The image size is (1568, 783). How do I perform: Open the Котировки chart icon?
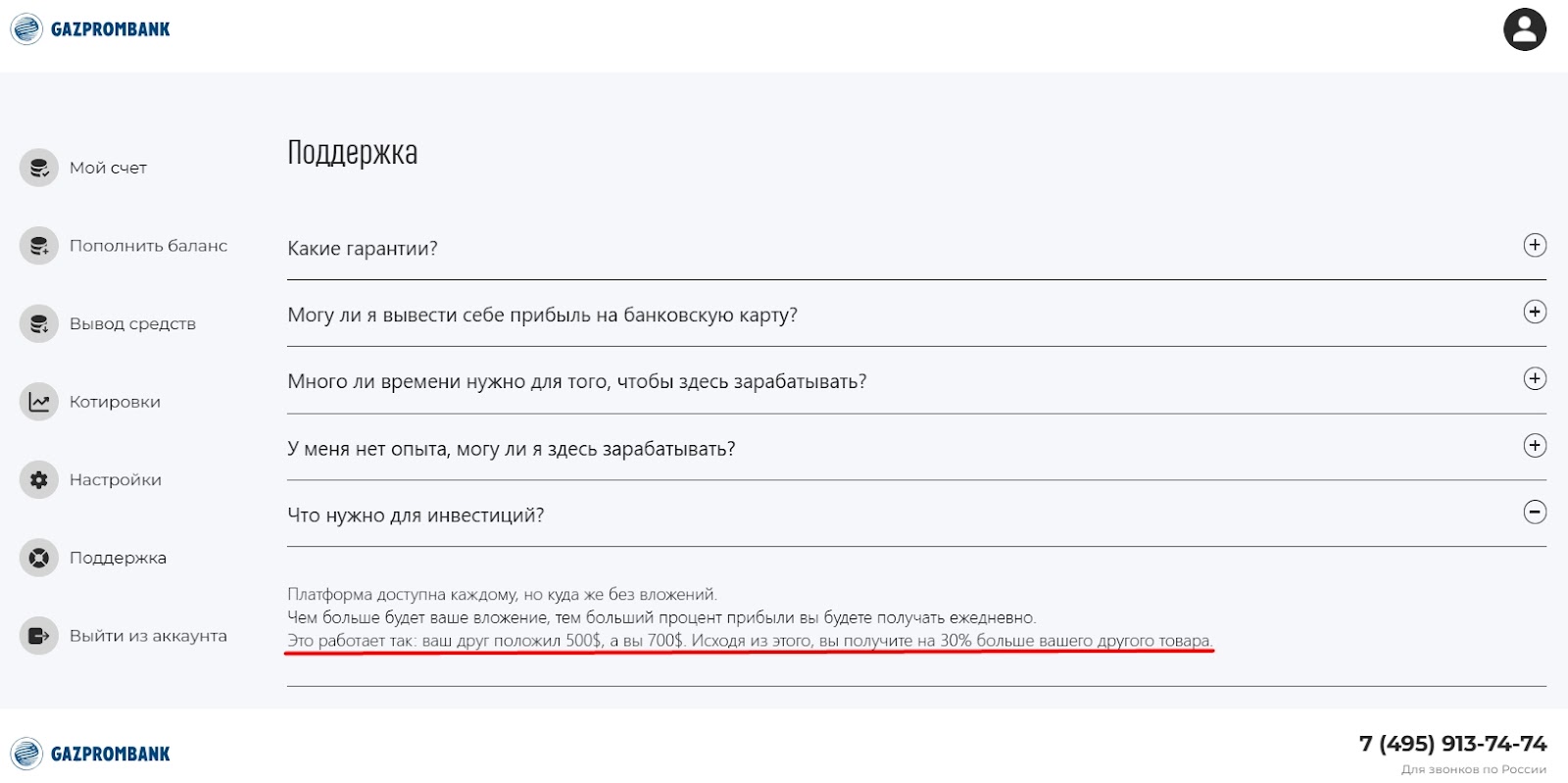click(39, 402)
